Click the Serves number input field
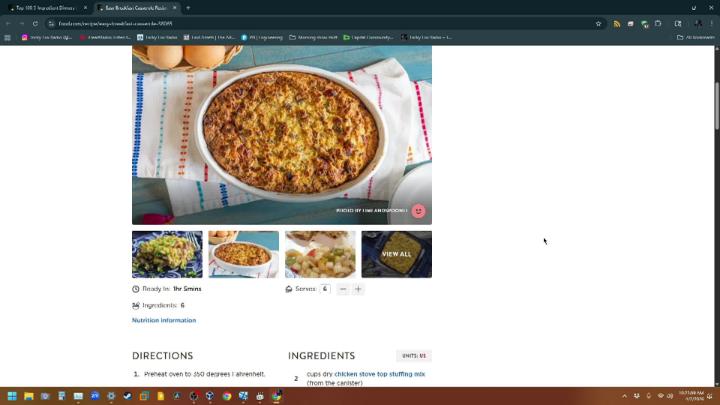Viewport: 720px width, 405px height. coord(325,289)
